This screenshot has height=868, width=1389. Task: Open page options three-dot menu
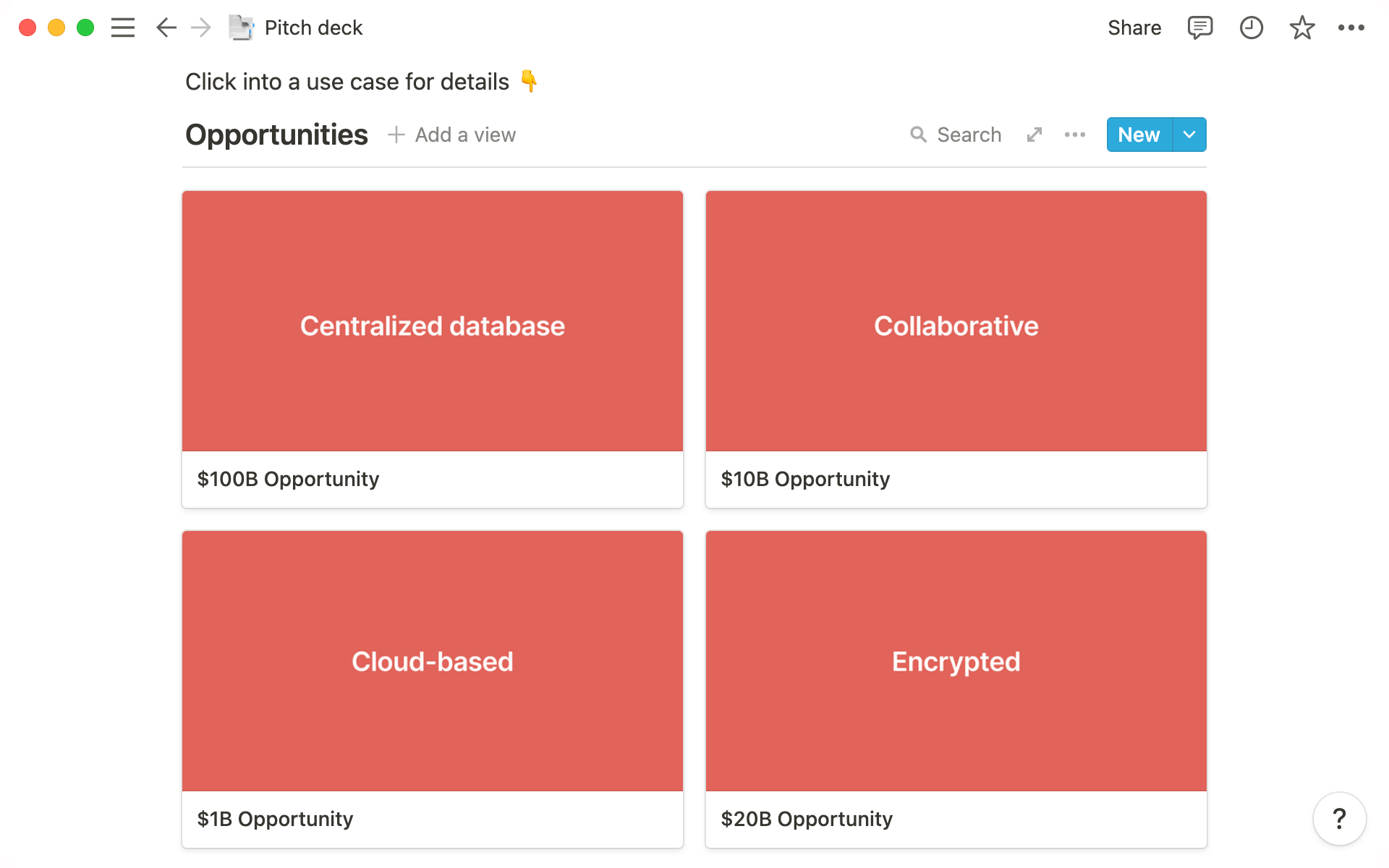tap(1351, 27)
